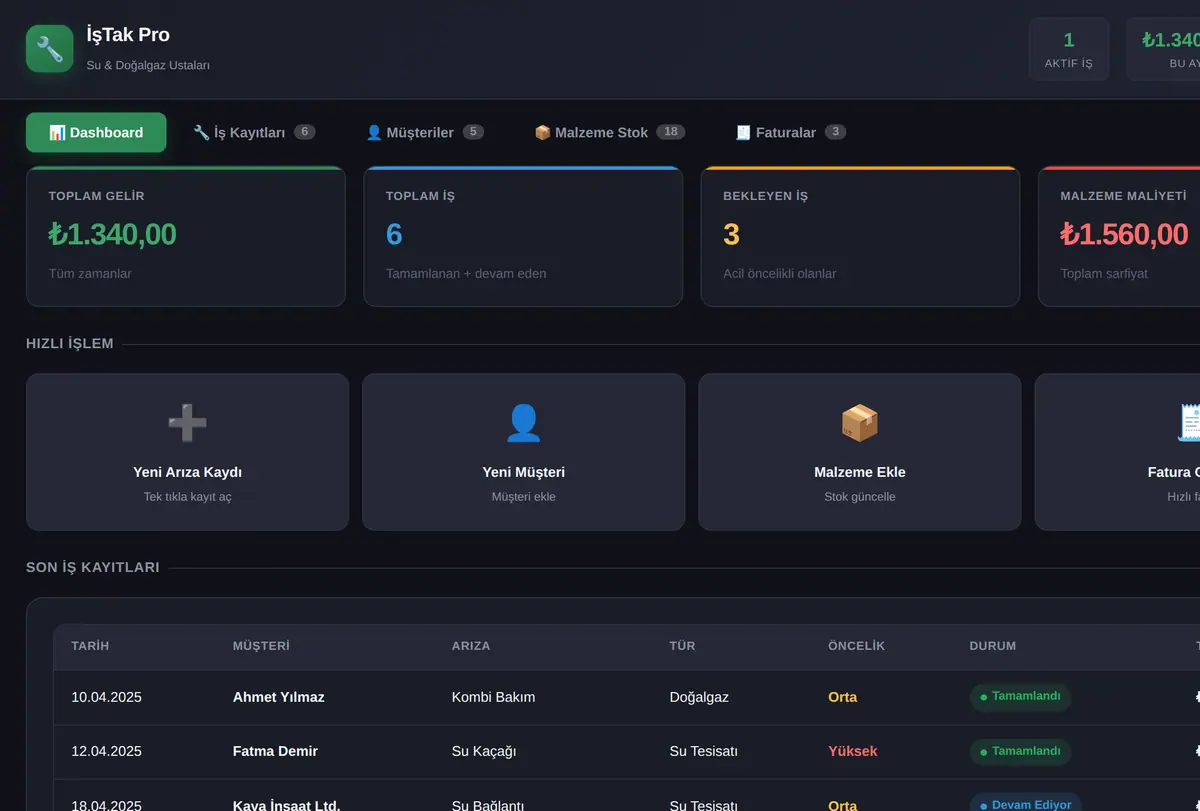Click the Su & Doğalgaz Ustaları subtitle

pyautogui.click(x=148, y=65)
